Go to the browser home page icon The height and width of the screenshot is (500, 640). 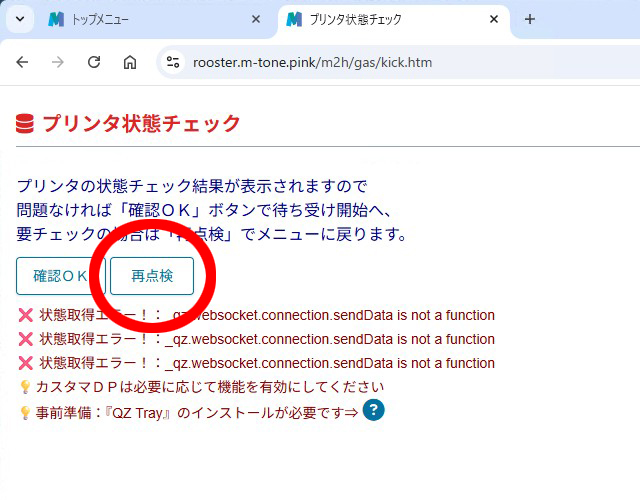pos(130,62)
